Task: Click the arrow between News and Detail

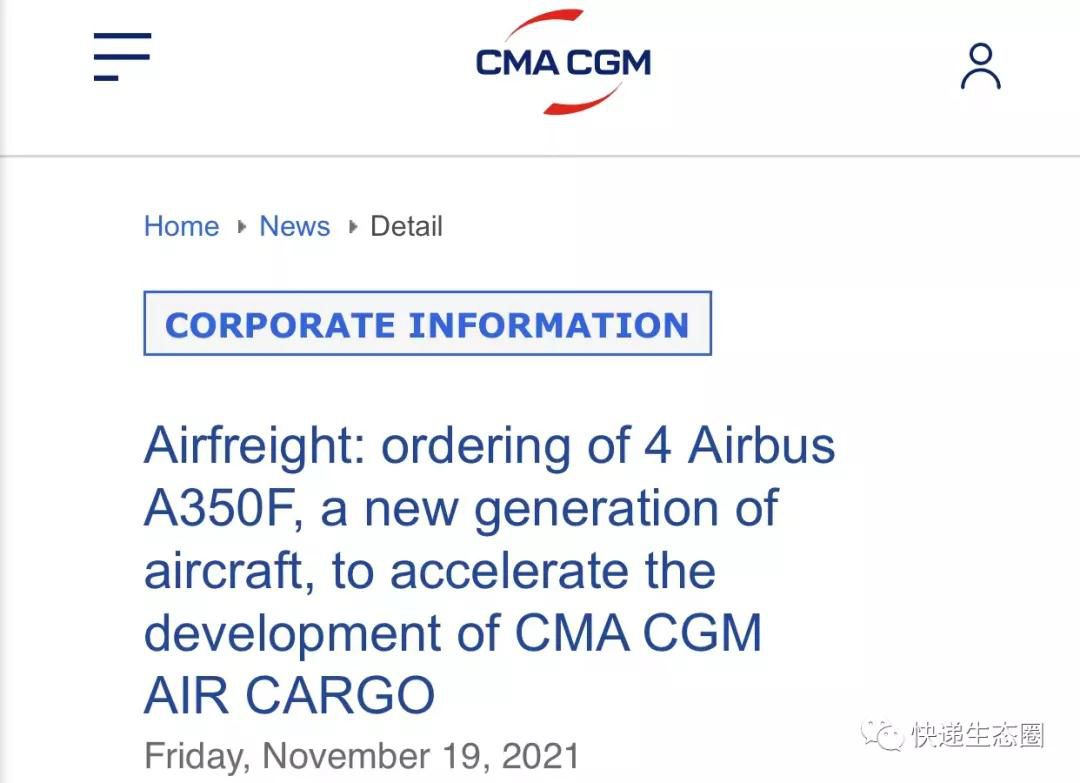Action: pyautogui.click(x=353, y=227)
